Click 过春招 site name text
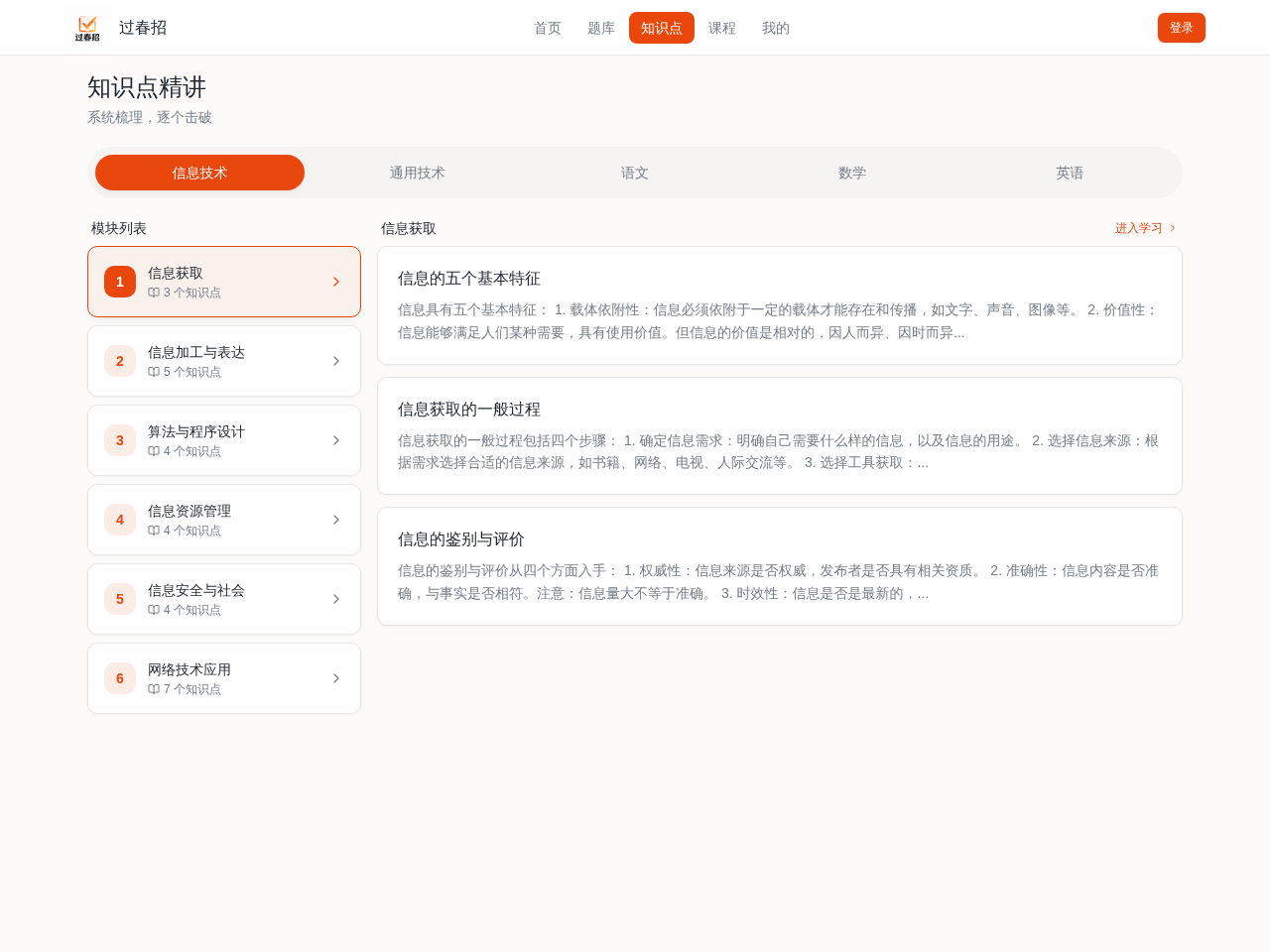 (x=143, y=28)
